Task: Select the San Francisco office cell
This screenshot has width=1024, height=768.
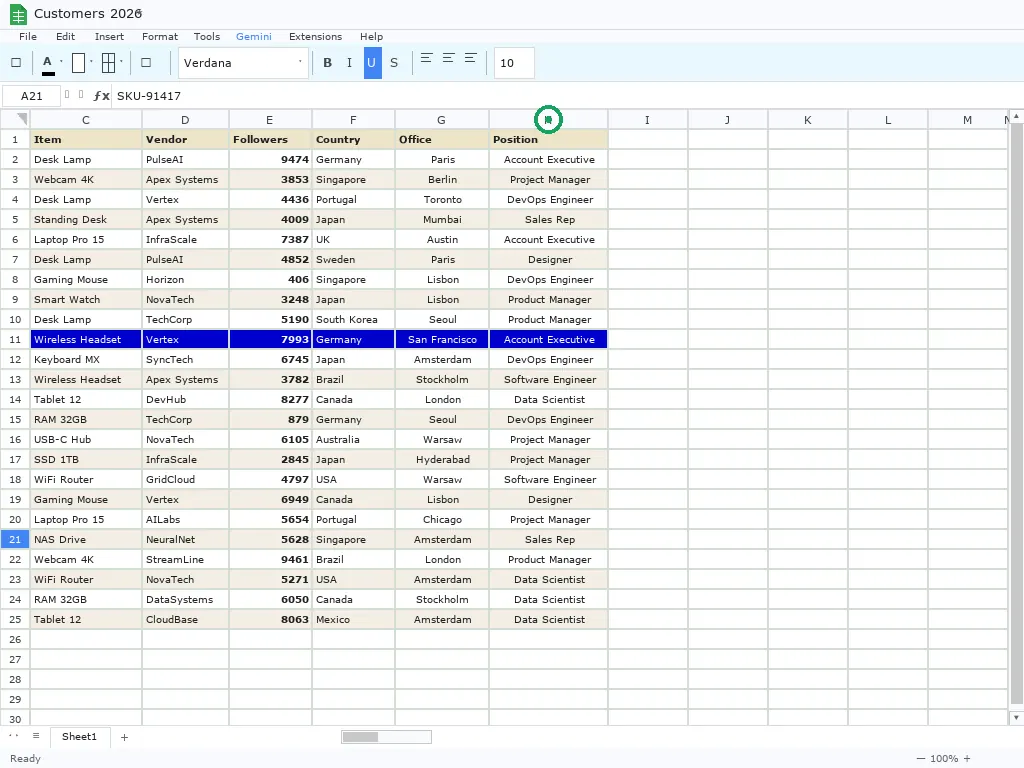Action: 442,340
